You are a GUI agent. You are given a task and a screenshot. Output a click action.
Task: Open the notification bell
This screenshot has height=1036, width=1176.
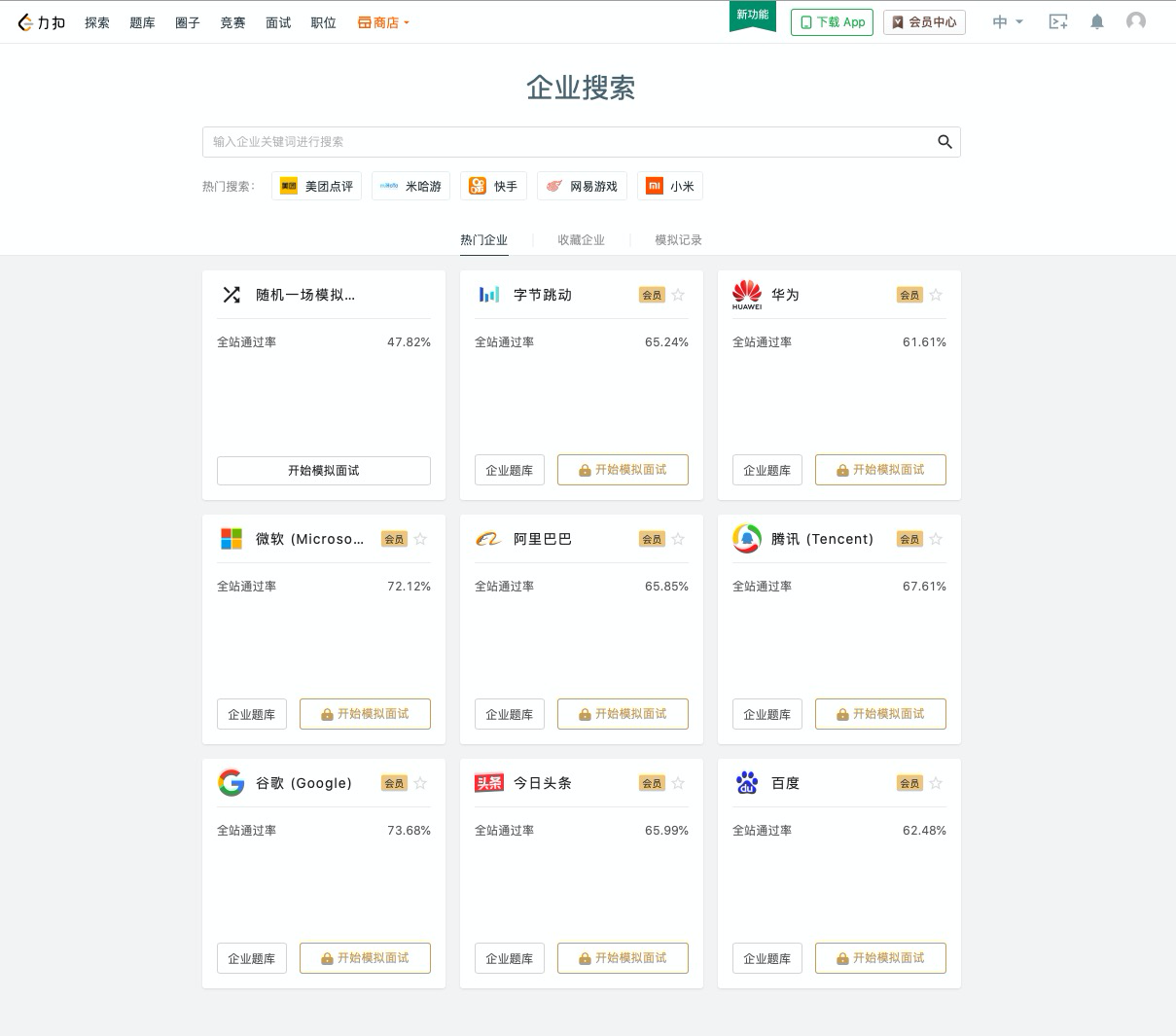pyautogui.click(x=1097, y=20)
